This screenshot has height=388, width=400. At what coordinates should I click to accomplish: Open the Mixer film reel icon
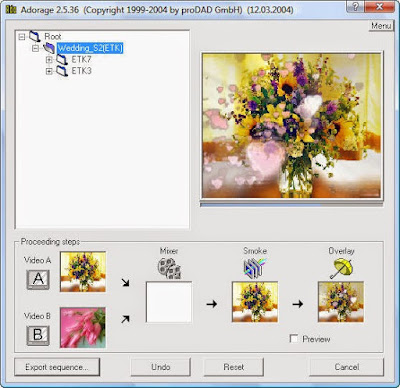pos(169,268)
